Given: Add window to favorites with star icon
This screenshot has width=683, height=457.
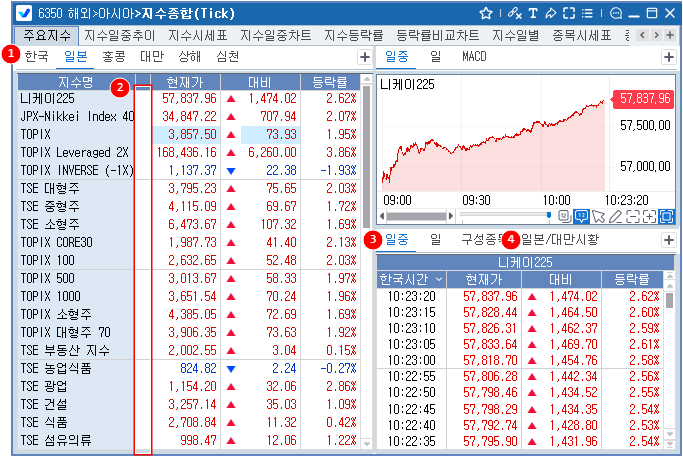Looking at the screenshot, I should point(486,13).
